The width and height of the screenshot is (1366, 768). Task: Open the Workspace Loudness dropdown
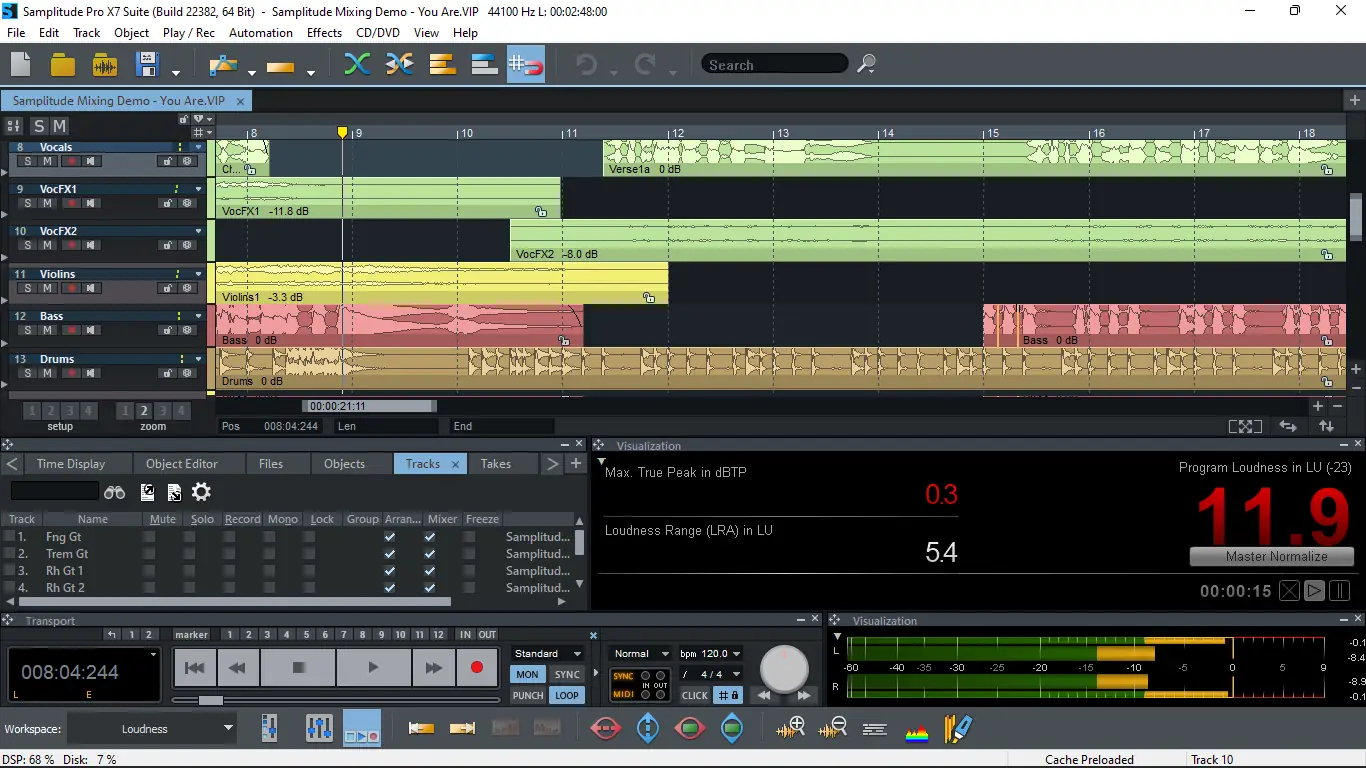(x=151, y=729)
